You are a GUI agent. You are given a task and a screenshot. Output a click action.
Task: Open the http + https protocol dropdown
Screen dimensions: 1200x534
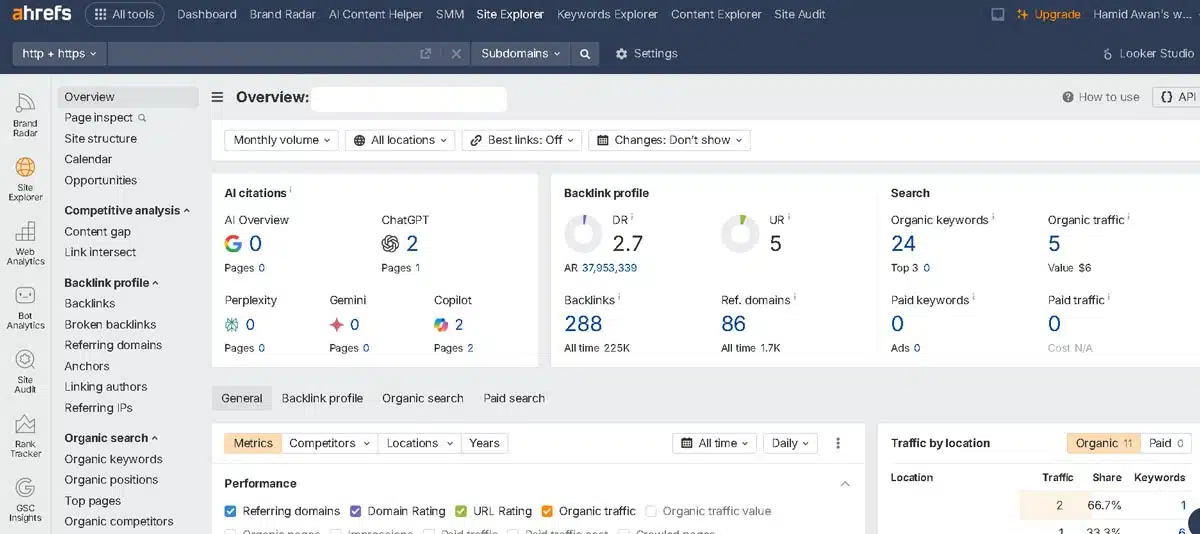pos(59,54)
